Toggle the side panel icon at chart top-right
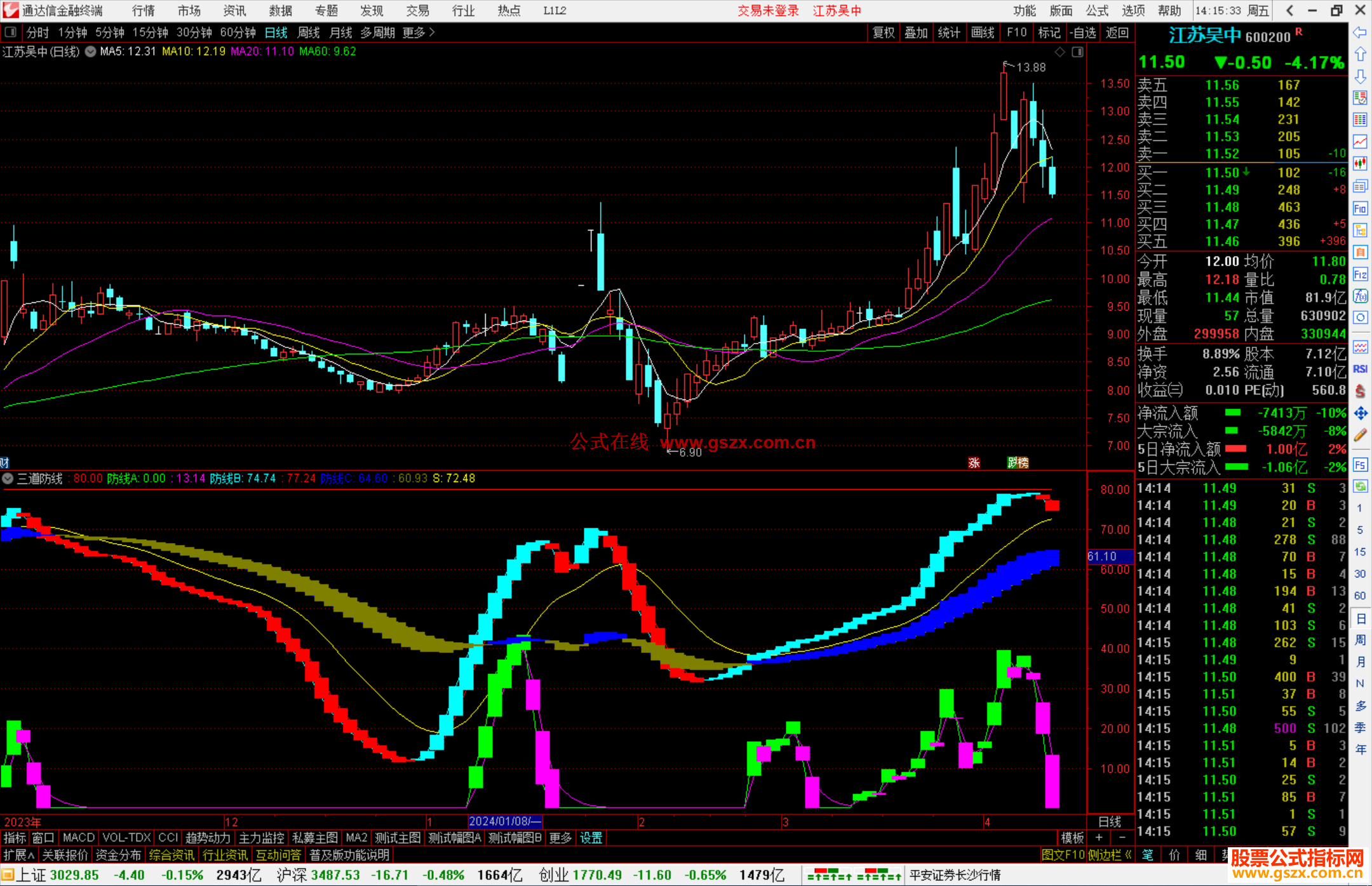Image resolution: width=1372 pixels, height=886 pixels. pyautogui.click(x=1077, y=52)
